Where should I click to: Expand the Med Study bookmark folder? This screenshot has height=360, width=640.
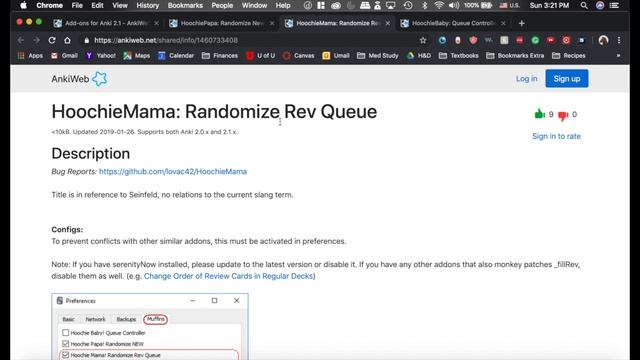378,56
